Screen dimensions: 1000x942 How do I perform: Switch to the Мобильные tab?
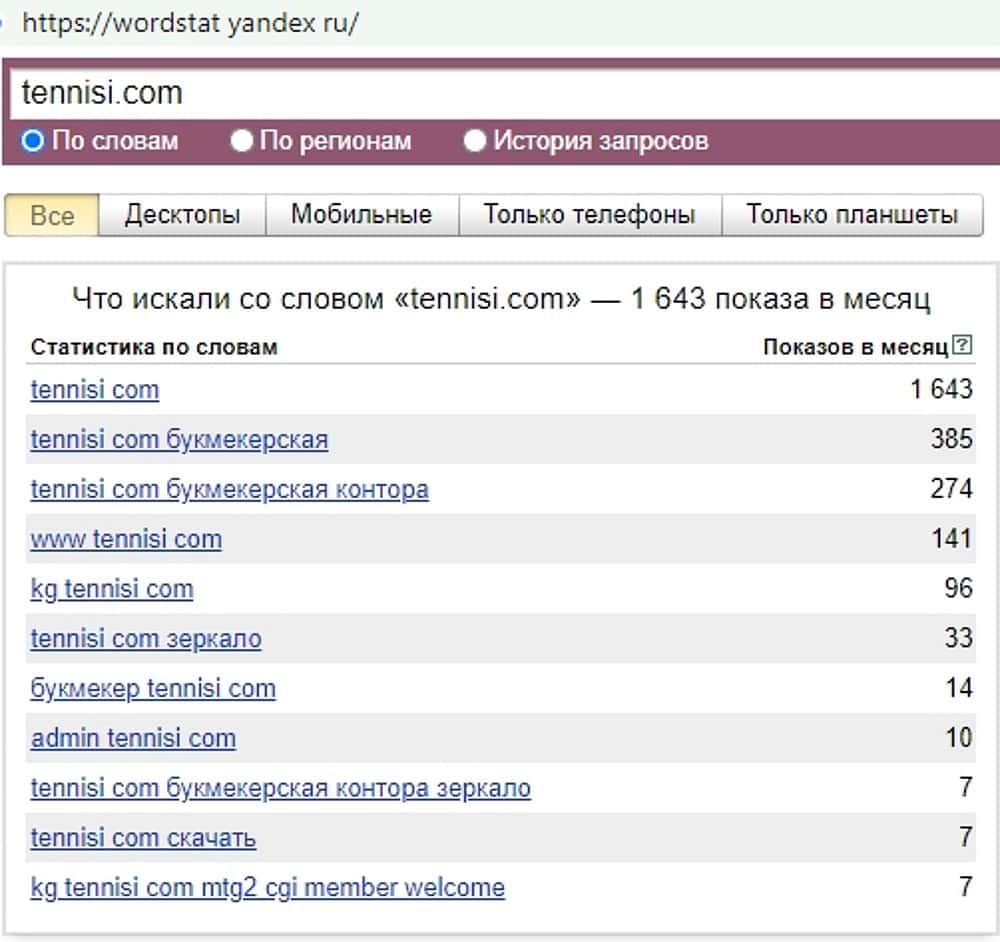(362, 215)
